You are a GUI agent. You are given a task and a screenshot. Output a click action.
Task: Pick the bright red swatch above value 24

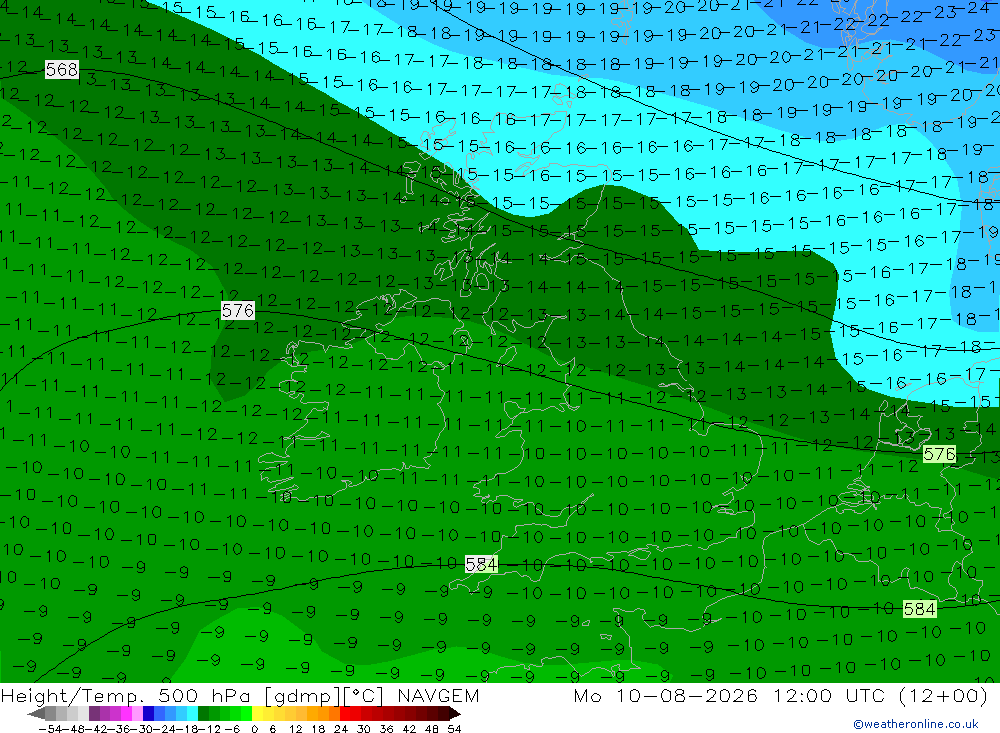(345, 714)
